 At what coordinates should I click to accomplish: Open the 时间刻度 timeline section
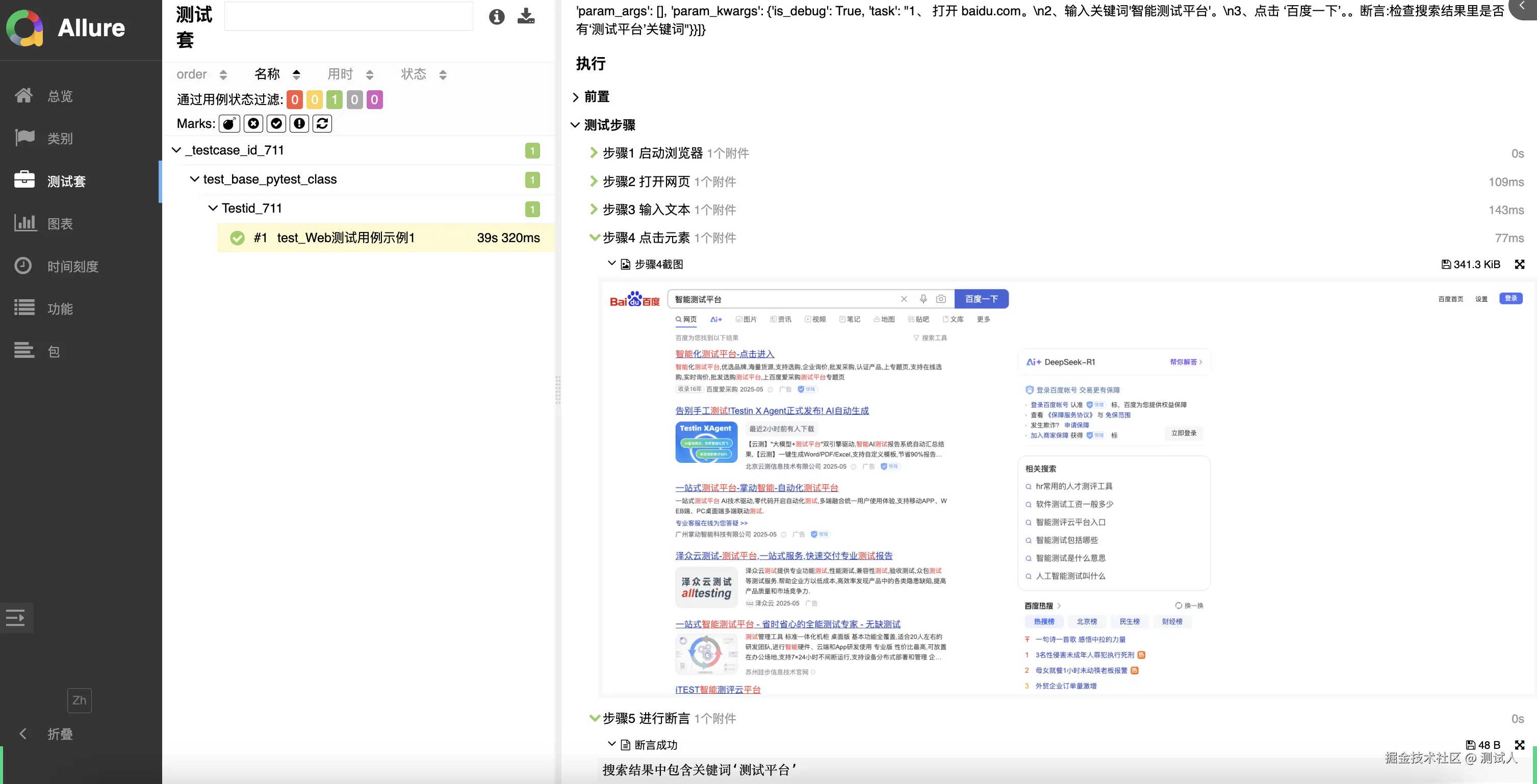pos(73,266)
